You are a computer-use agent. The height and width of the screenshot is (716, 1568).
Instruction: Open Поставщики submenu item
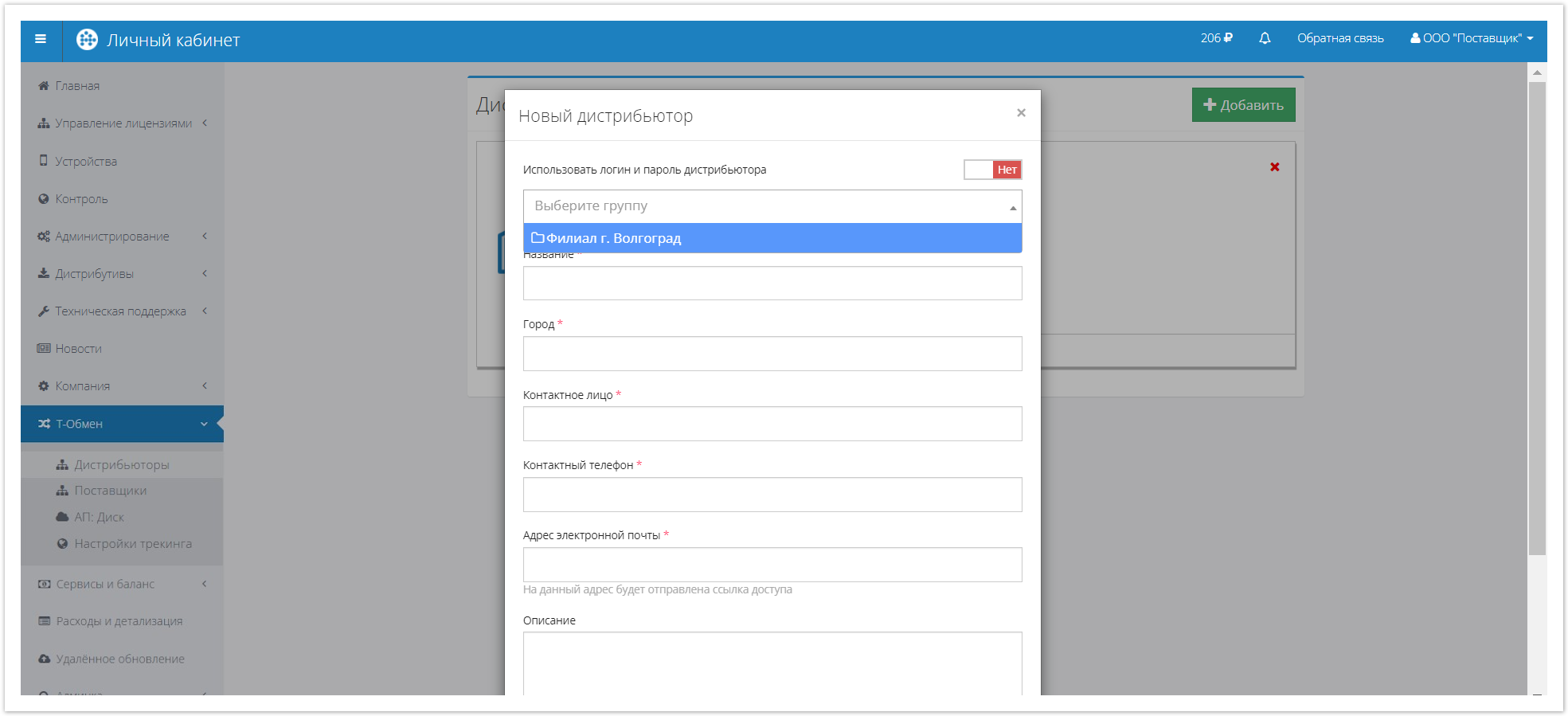coord(110,491)
